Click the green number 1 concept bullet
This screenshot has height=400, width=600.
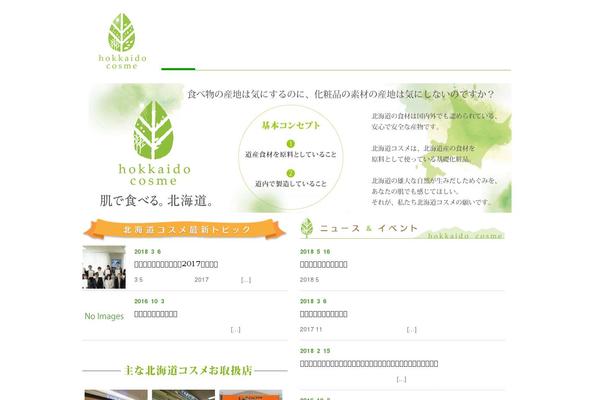coord(291,144)
